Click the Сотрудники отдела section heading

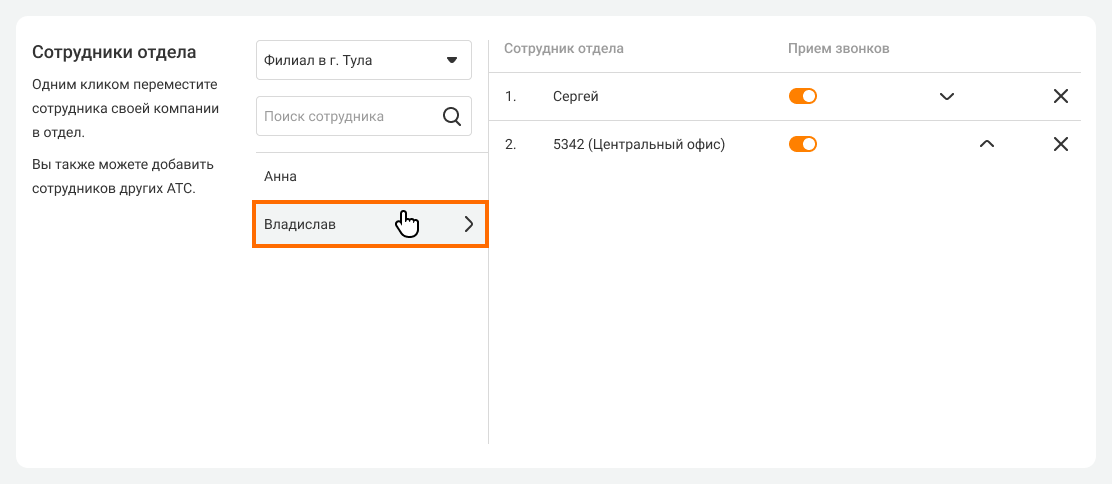click(114, 52)
